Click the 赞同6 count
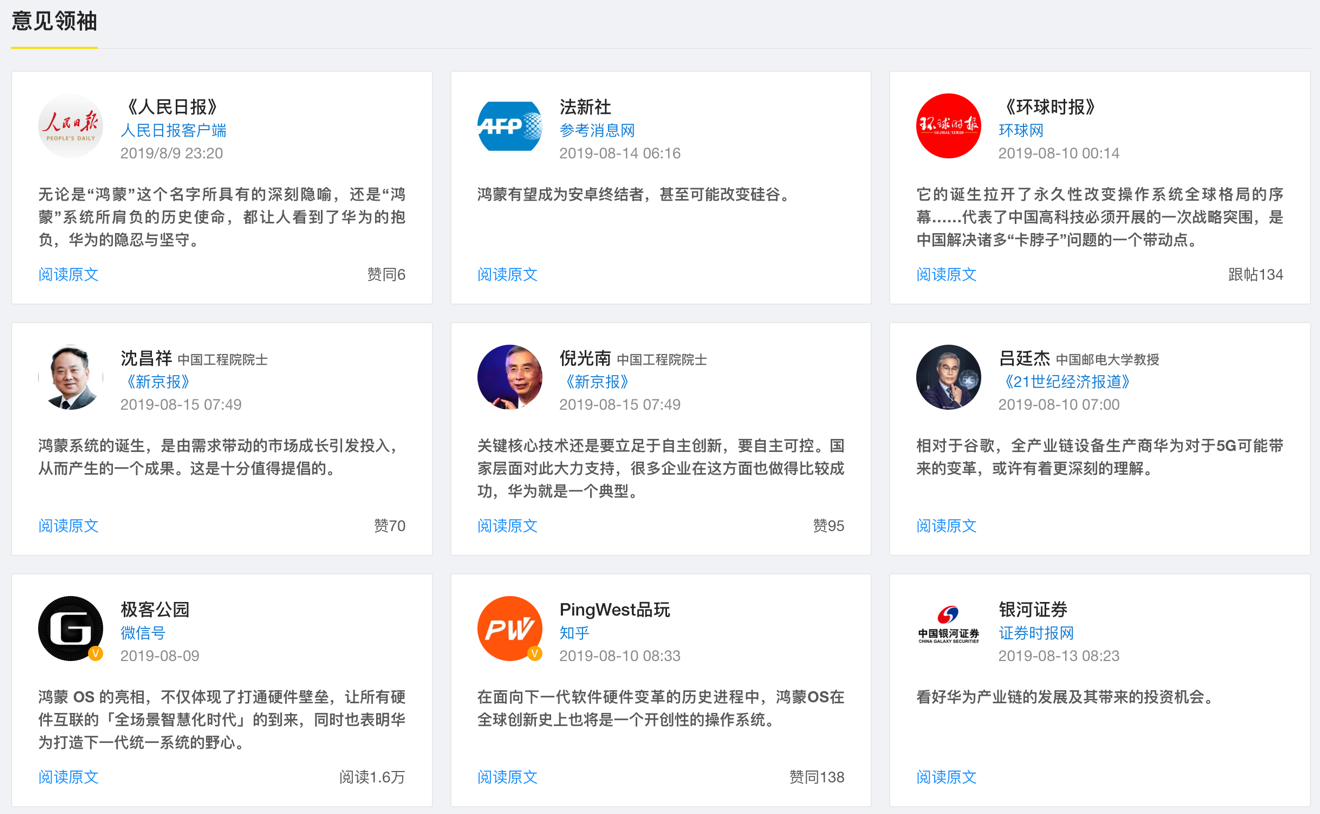 pos(386,274)
